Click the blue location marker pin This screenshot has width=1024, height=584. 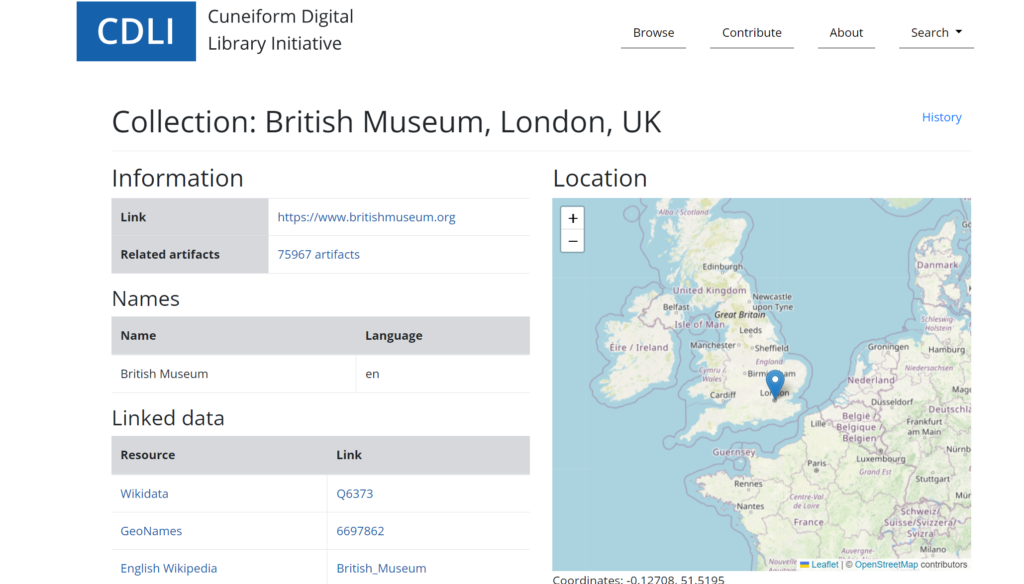pos(775,384)
